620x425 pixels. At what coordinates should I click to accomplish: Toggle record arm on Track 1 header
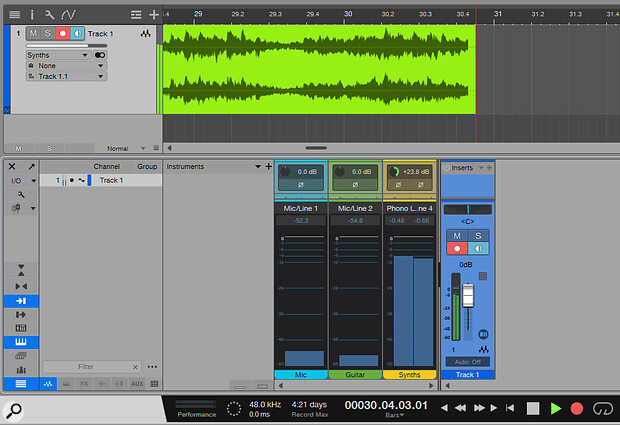62,34
